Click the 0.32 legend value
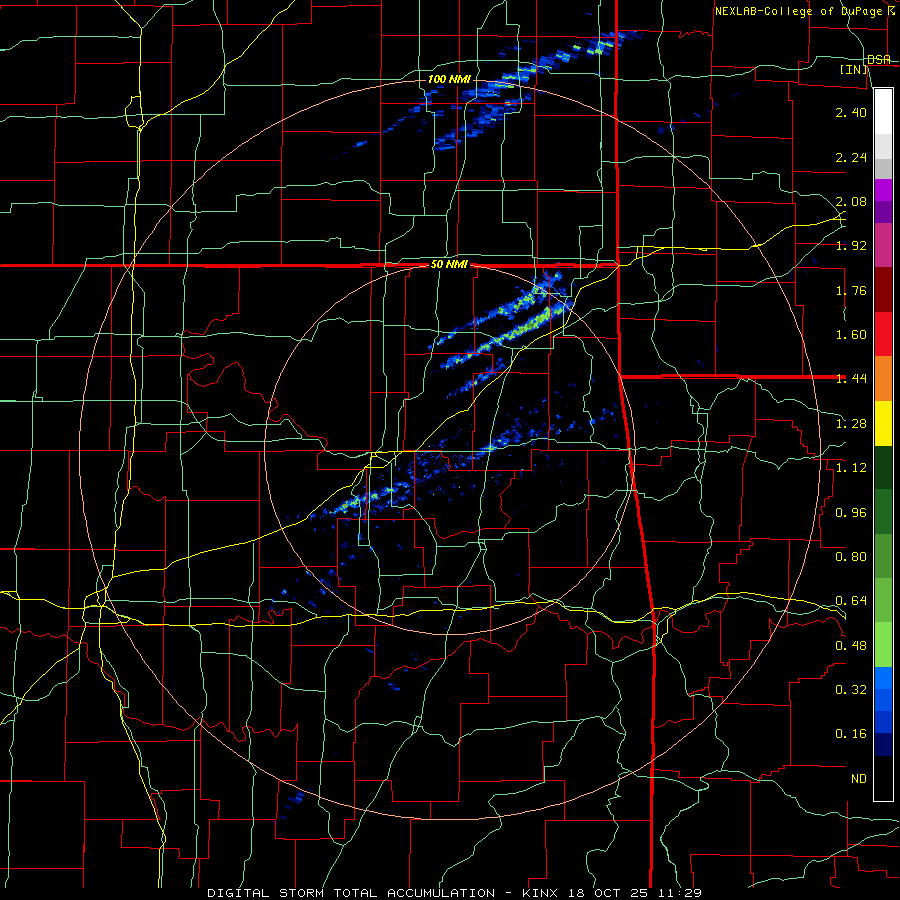This screenshot has width=900, height=900. pyautogui.click(x=851, y=690)
